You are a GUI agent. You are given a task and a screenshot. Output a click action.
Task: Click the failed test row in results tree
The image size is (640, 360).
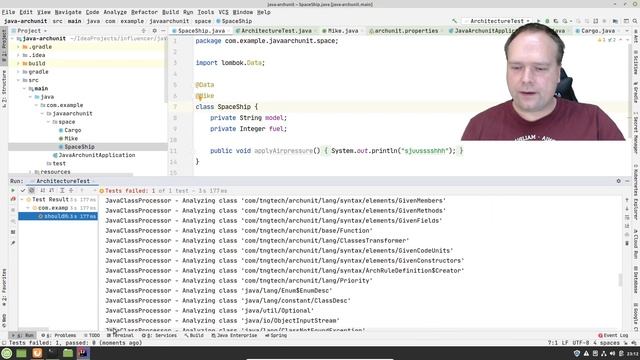58,216
